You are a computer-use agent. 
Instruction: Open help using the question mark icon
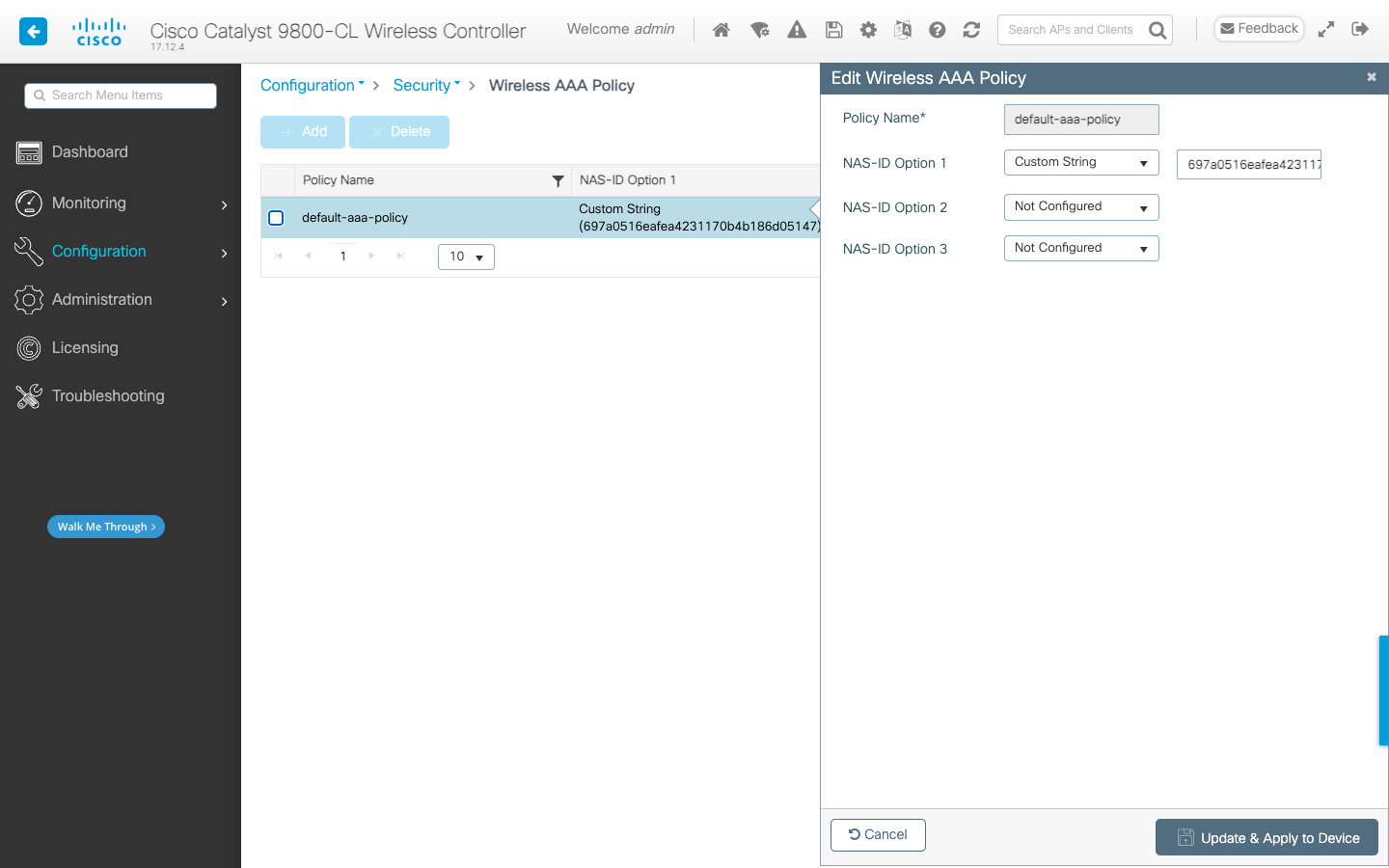(937, 30)
